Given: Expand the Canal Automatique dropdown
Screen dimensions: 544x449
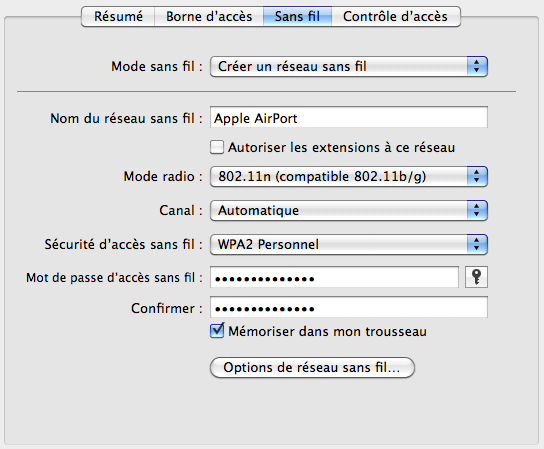Looking at the screenshot, I should click(349, 210).
